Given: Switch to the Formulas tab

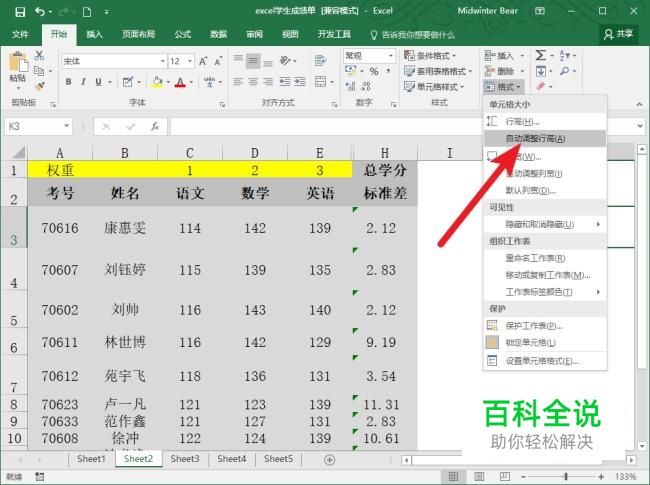Looking at the screenshot, I should pyautogui.click(x=182, y=34).
